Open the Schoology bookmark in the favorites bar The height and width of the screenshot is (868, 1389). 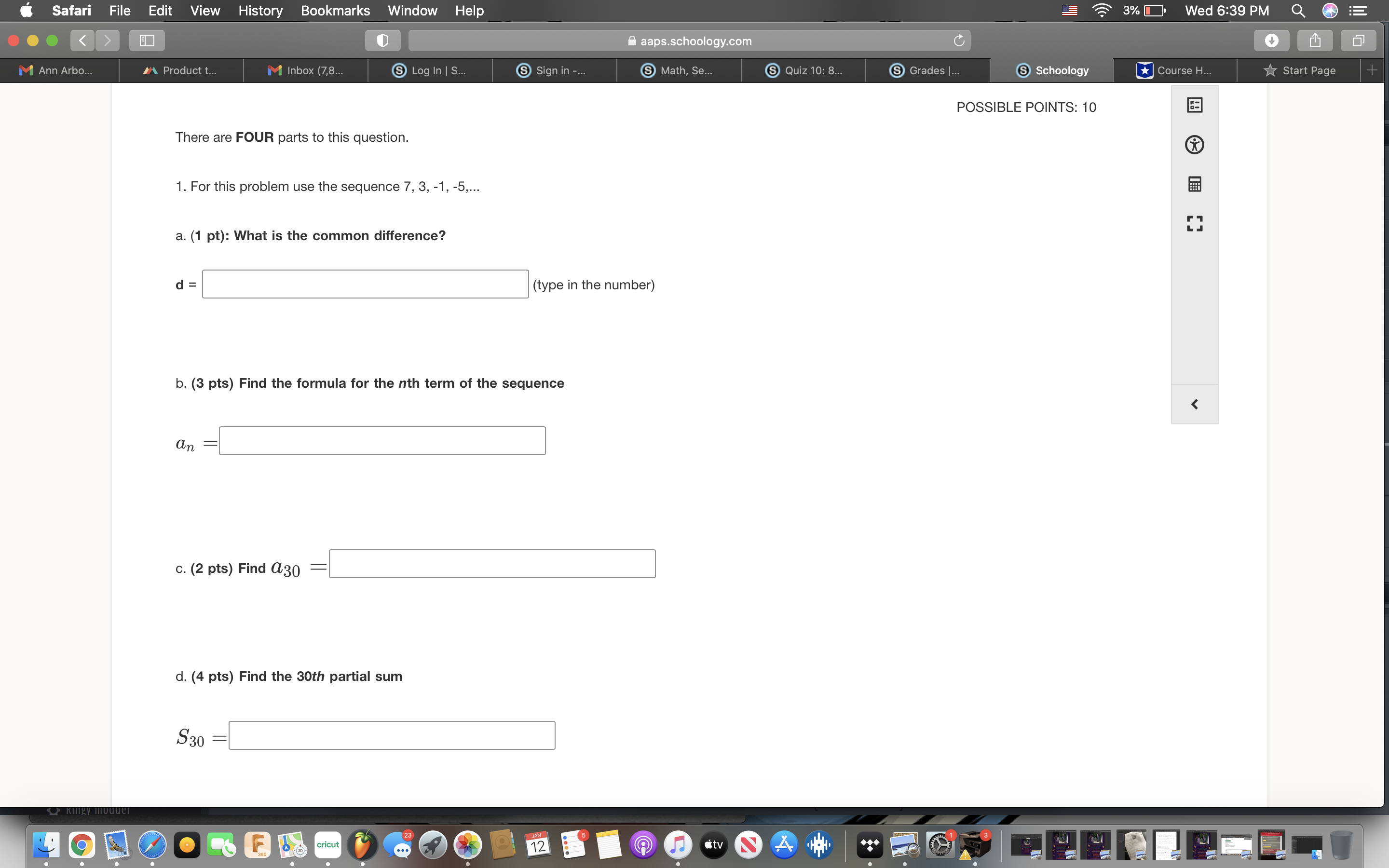tap(1054, 70)
